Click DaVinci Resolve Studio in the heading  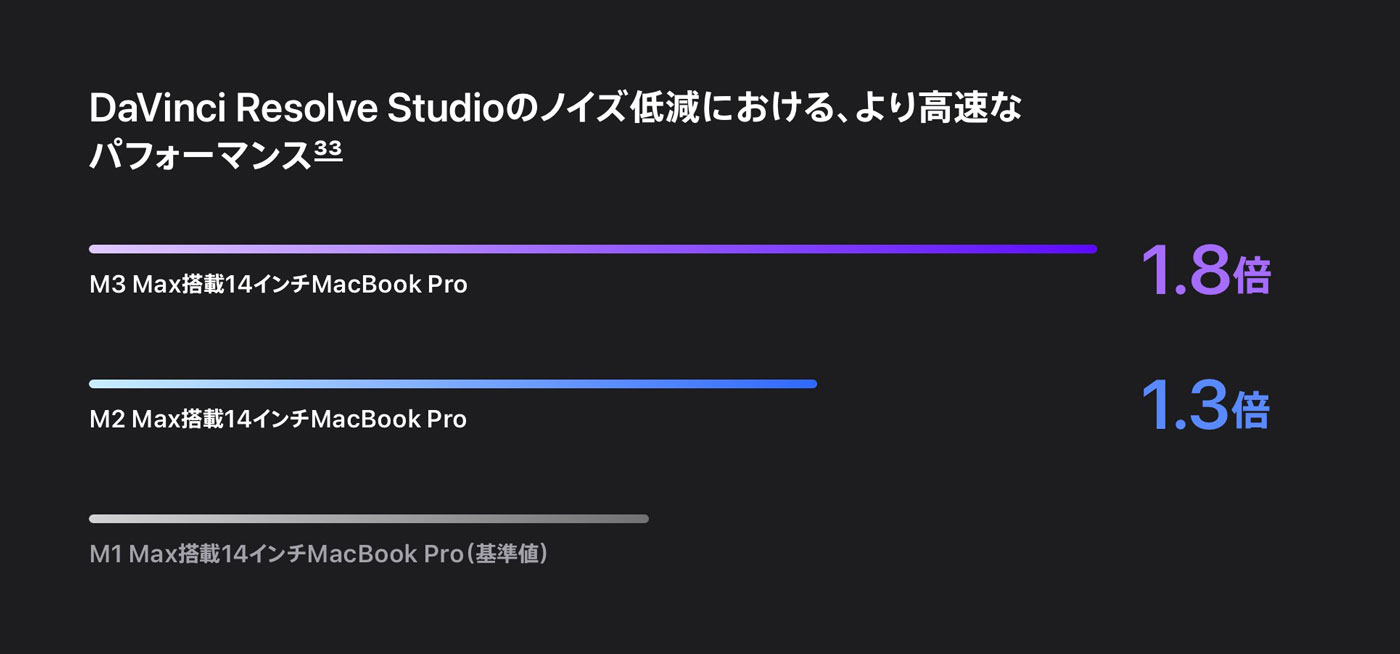(x=297, y=109)
